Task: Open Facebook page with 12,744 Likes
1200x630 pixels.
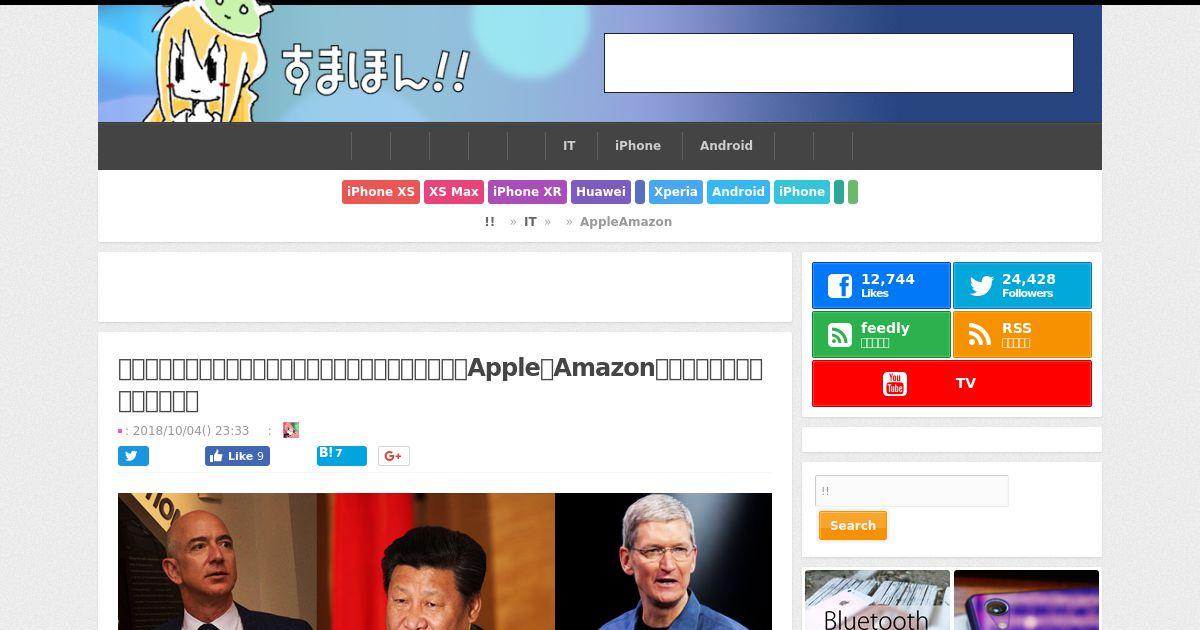Action: (x=881, y=286)
